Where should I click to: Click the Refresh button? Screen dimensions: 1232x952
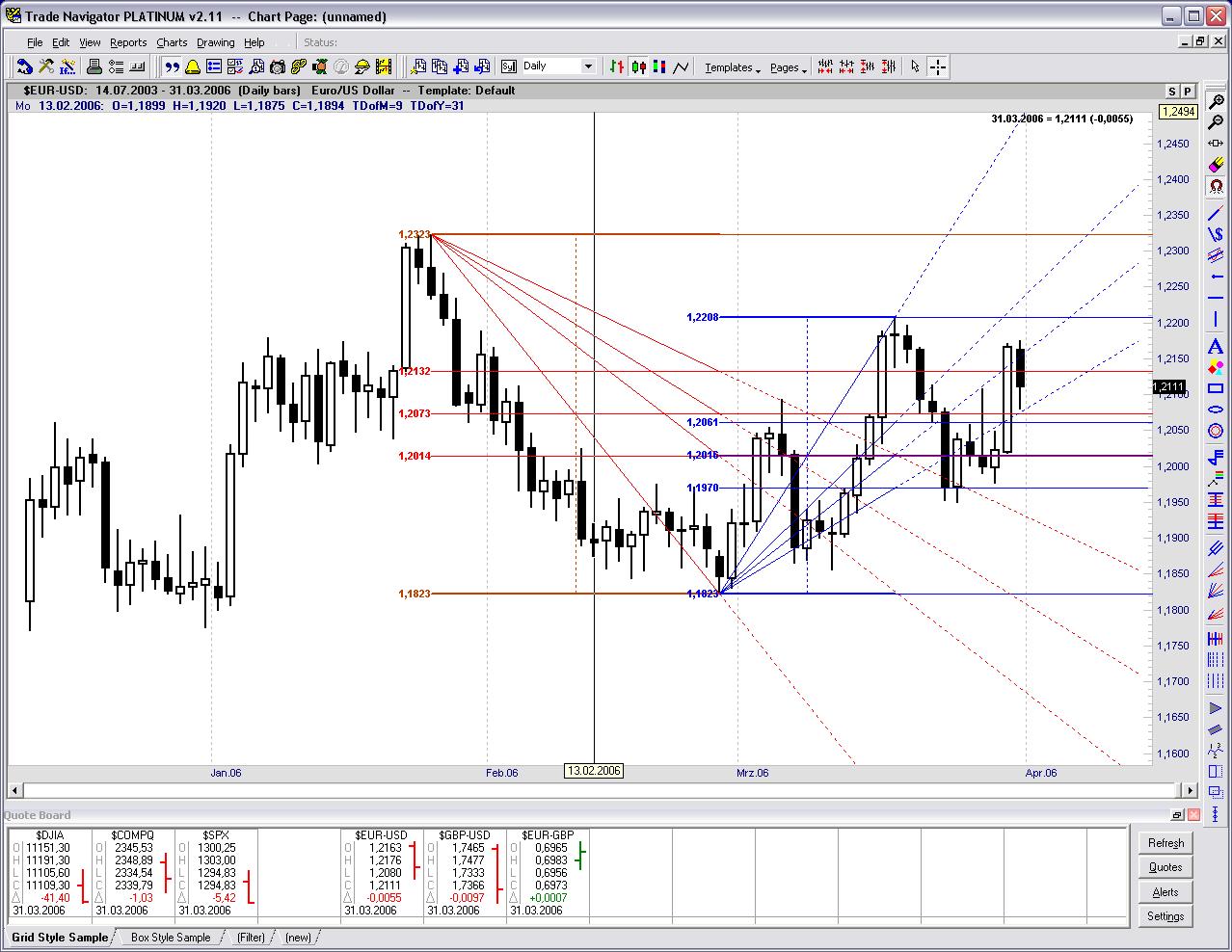click(x=1165, y=843)
